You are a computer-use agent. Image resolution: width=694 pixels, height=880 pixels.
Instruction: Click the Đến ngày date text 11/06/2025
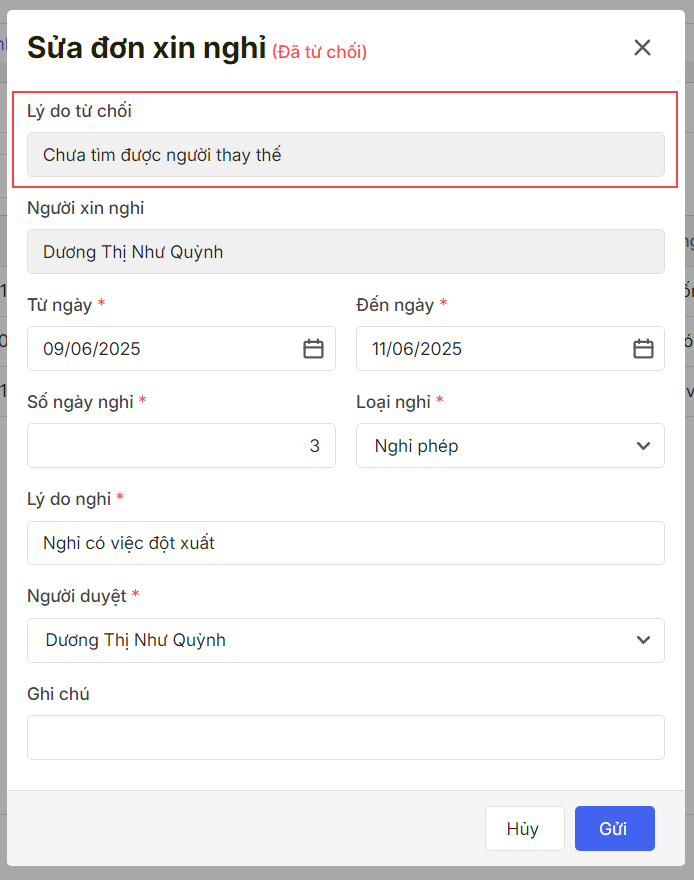(x=417, y=349)
